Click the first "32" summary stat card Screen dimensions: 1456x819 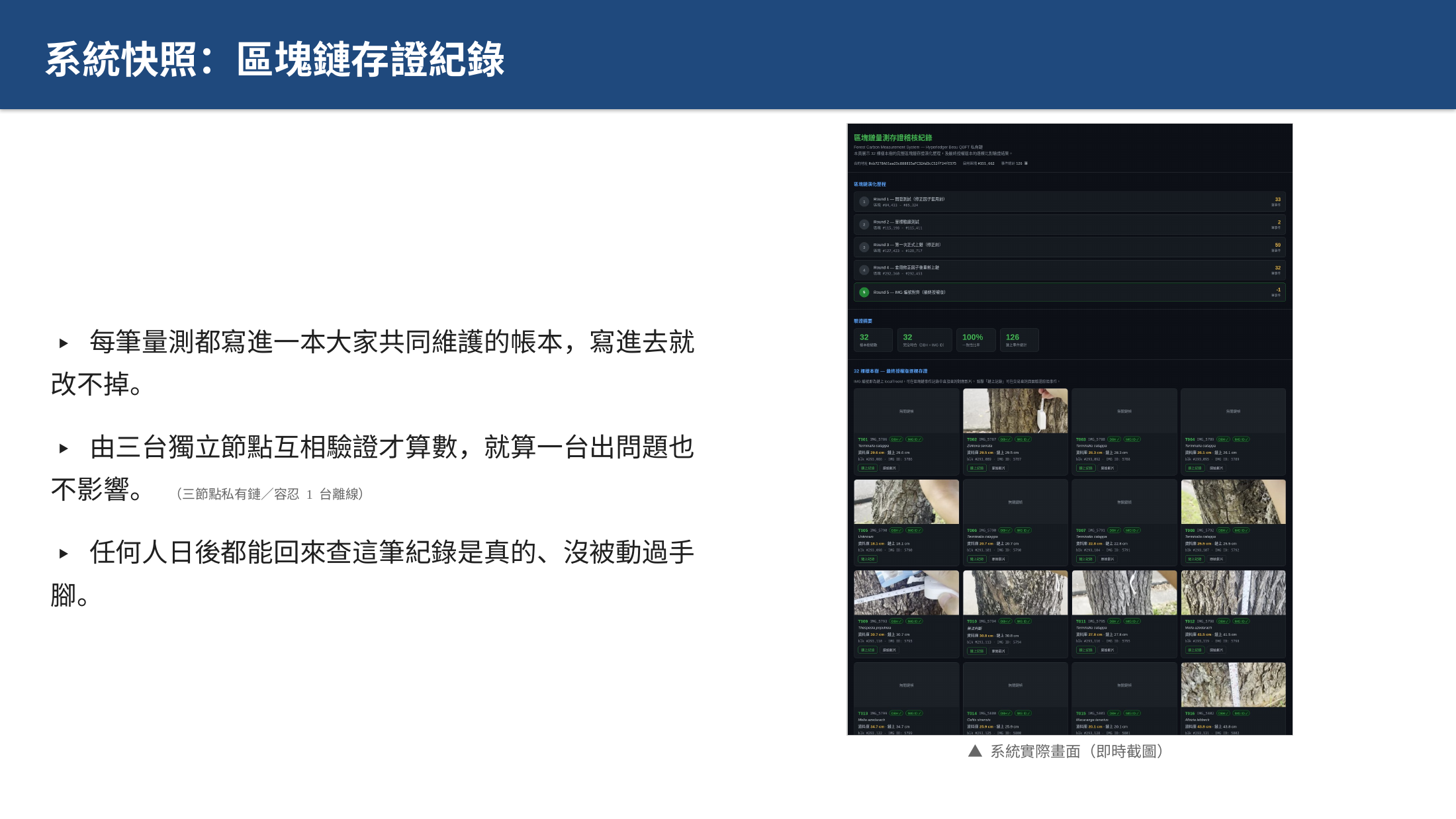pos(873,340)
